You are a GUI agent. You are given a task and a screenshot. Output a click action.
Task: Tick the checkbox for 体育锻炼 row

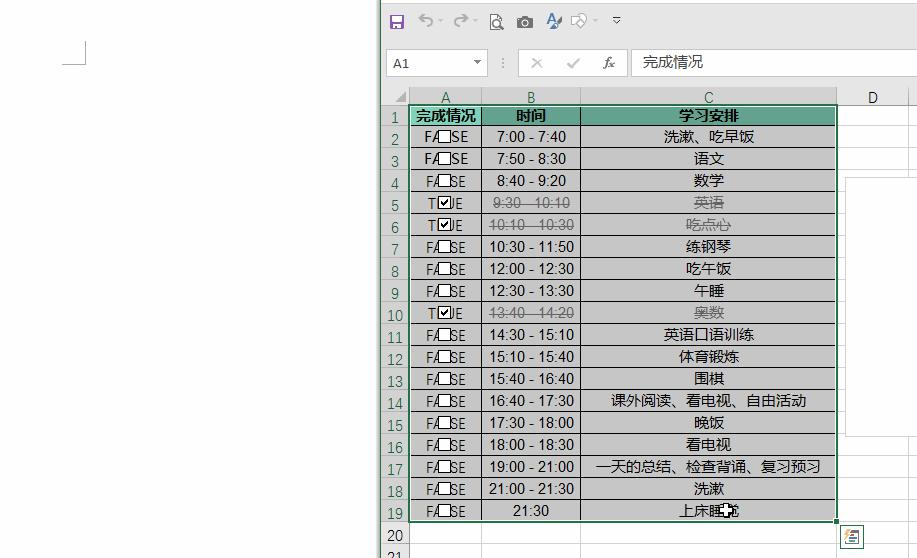pyautogui.click(x=444, y=357)
